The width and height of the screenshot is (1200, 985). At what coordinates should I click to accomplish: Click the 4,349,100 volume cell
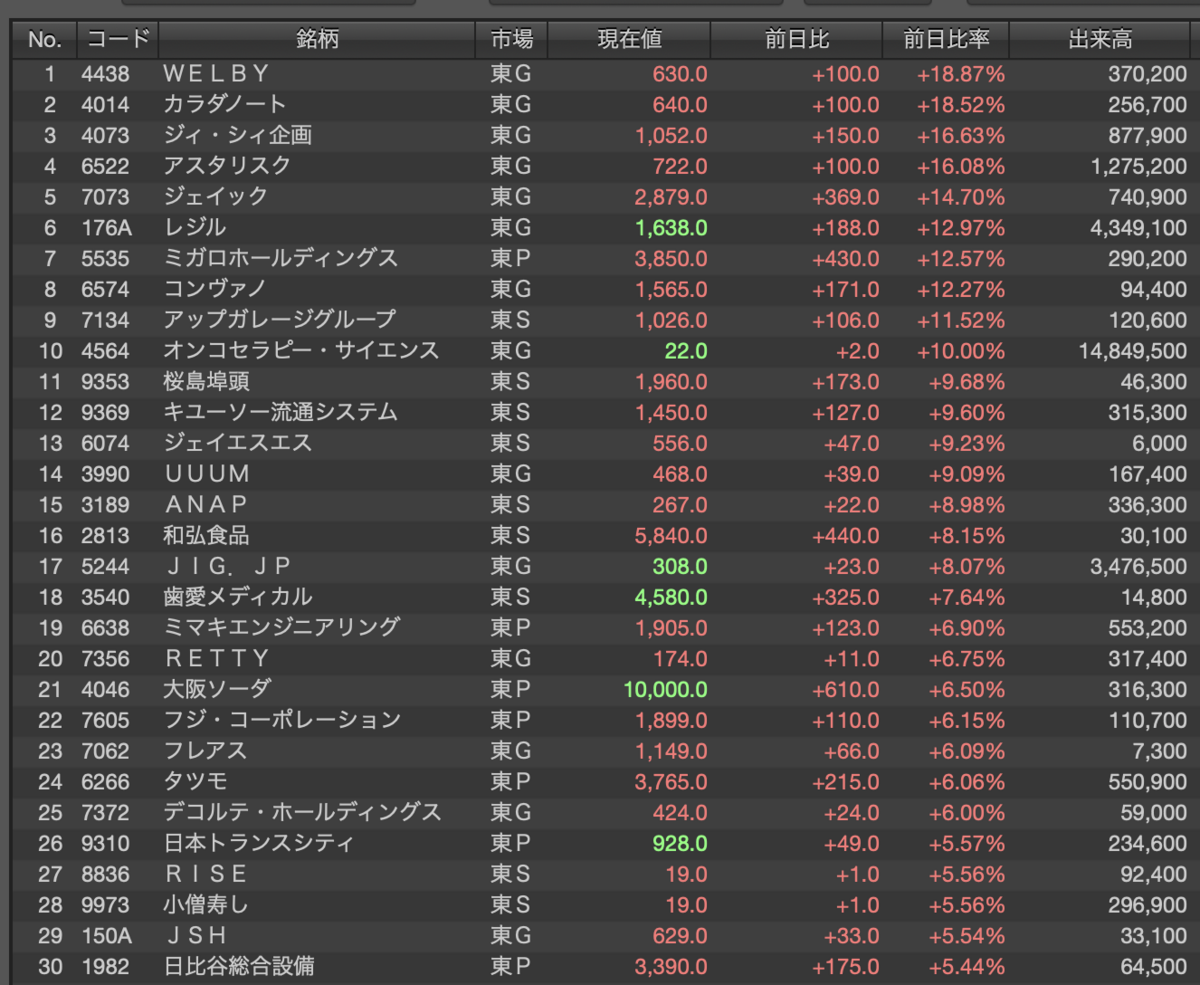pos(1139,228)
